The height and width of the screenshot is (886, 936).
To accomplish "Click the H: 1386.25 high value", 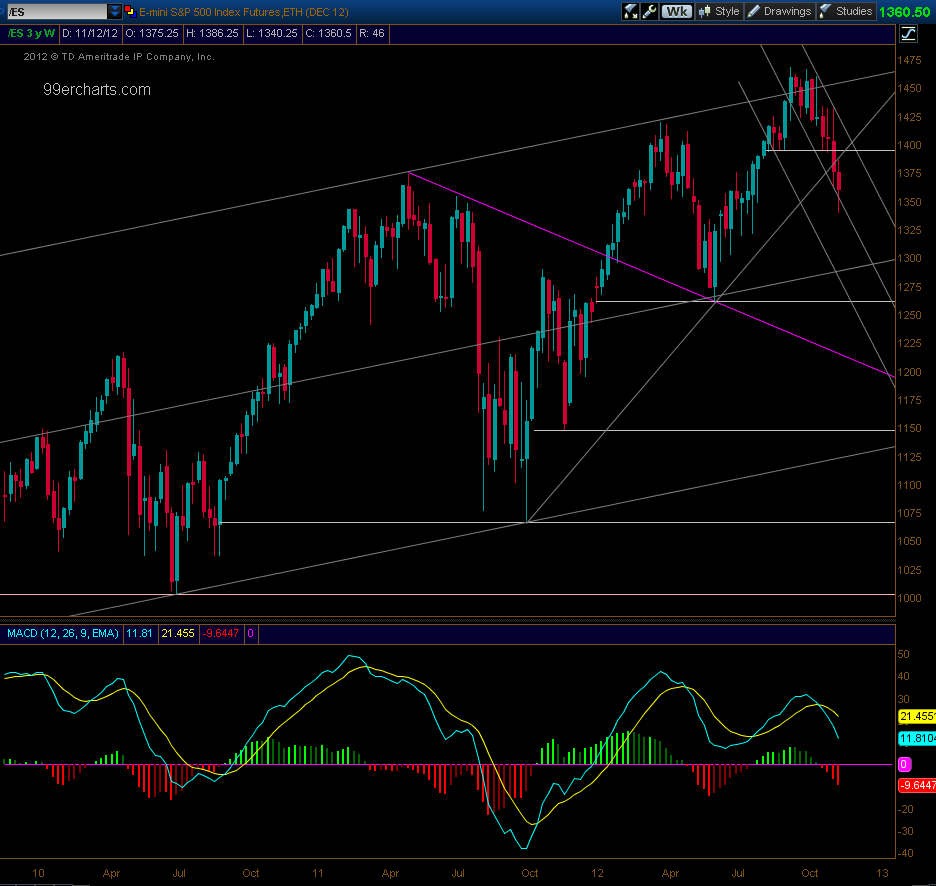I will [x=212, y=33].
